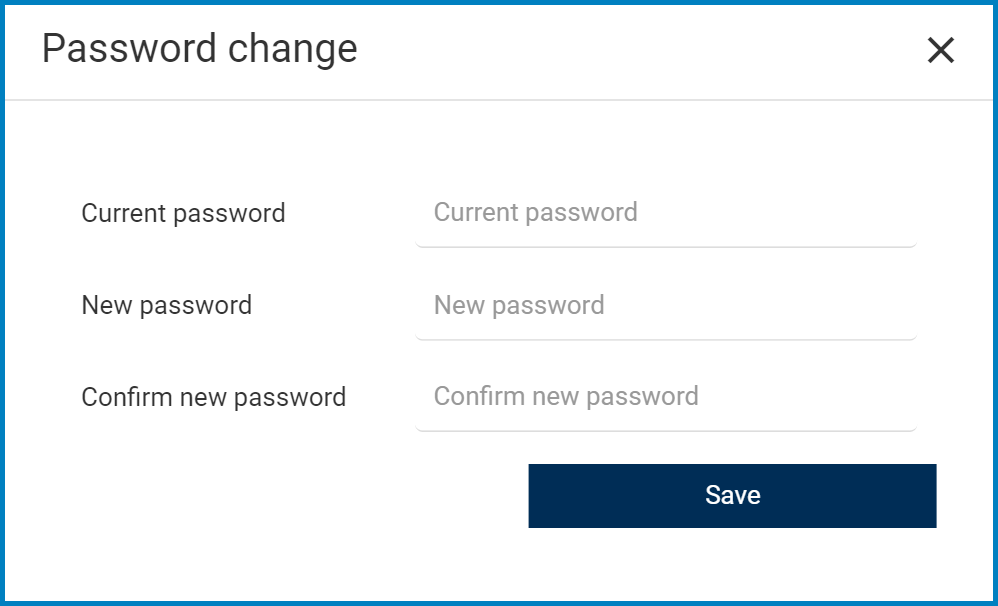The height and width of the screenshot is (606, 998).
Task: Click the Confirm new password placeholder
Action: click(x=565, y=396)
